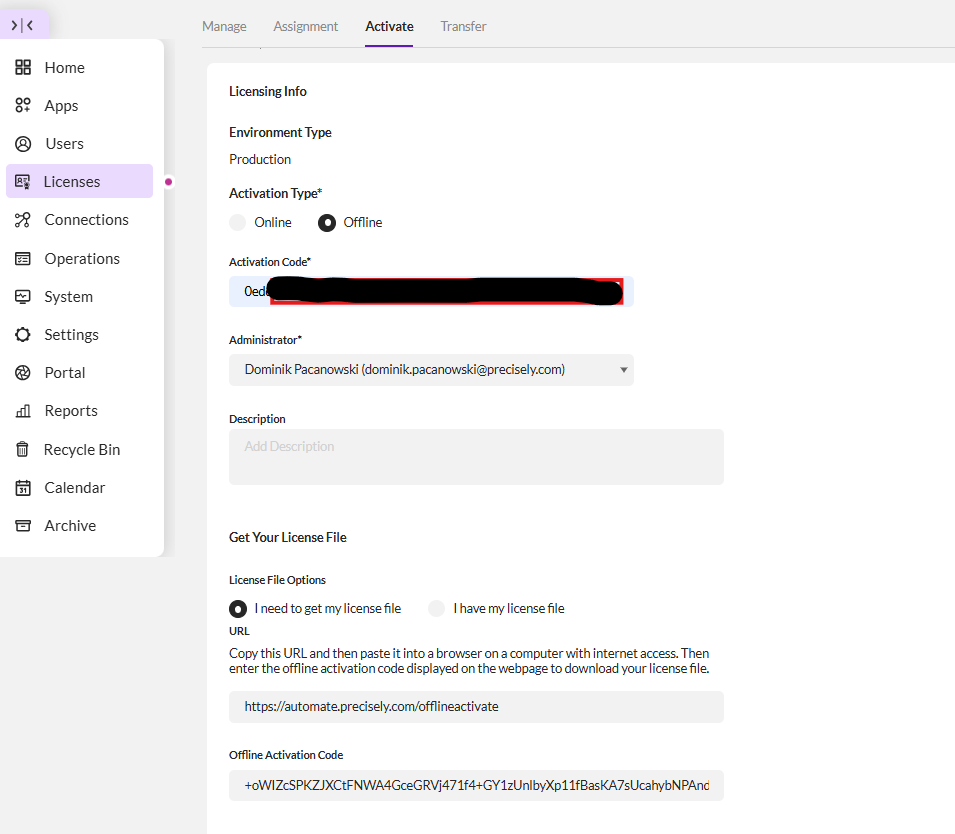Click the System monitor icon
The height and width of the screenshot is (834, 955).
(x=23, y=297)
